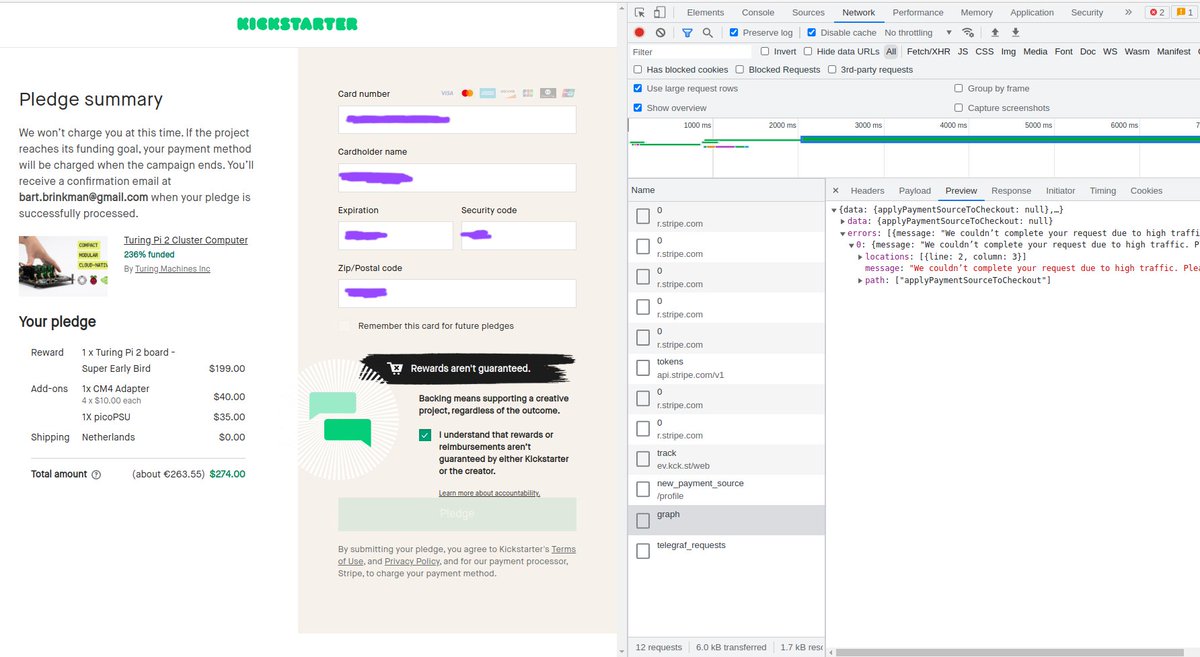1200x657 pixels.
Task: Open the Privacy Policy link
Action: [412, 562]
